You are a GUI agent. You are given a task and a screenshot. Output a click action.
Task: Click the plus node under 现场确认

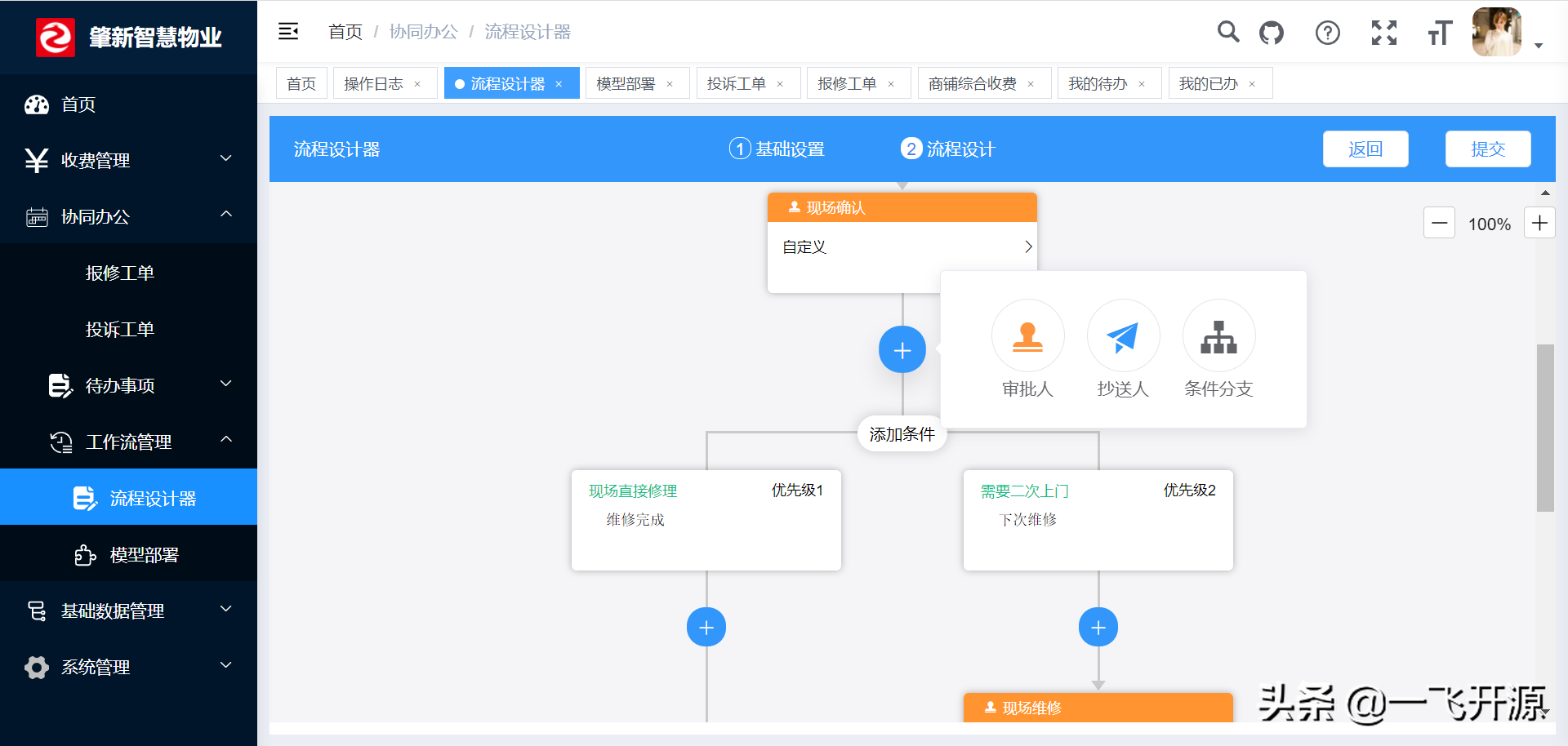click(902, 350)
